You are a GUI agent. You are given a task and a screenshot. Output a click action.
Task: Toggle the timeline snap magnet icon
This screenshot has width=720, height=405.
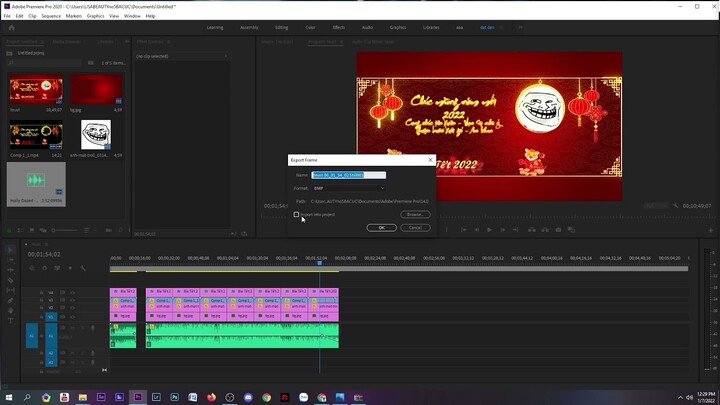tap(45, 268)
